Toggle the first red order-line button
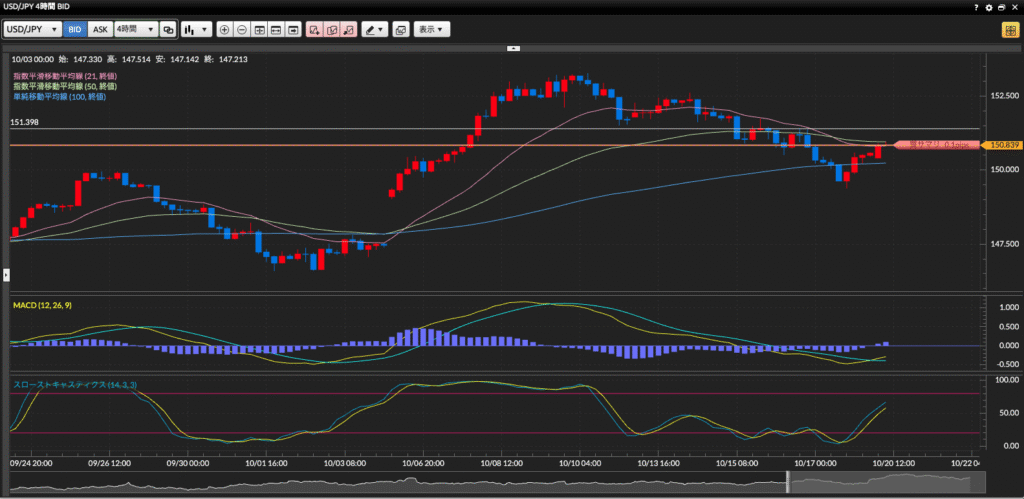Viewport: 1024px width, 499px height. pos(314,30)
